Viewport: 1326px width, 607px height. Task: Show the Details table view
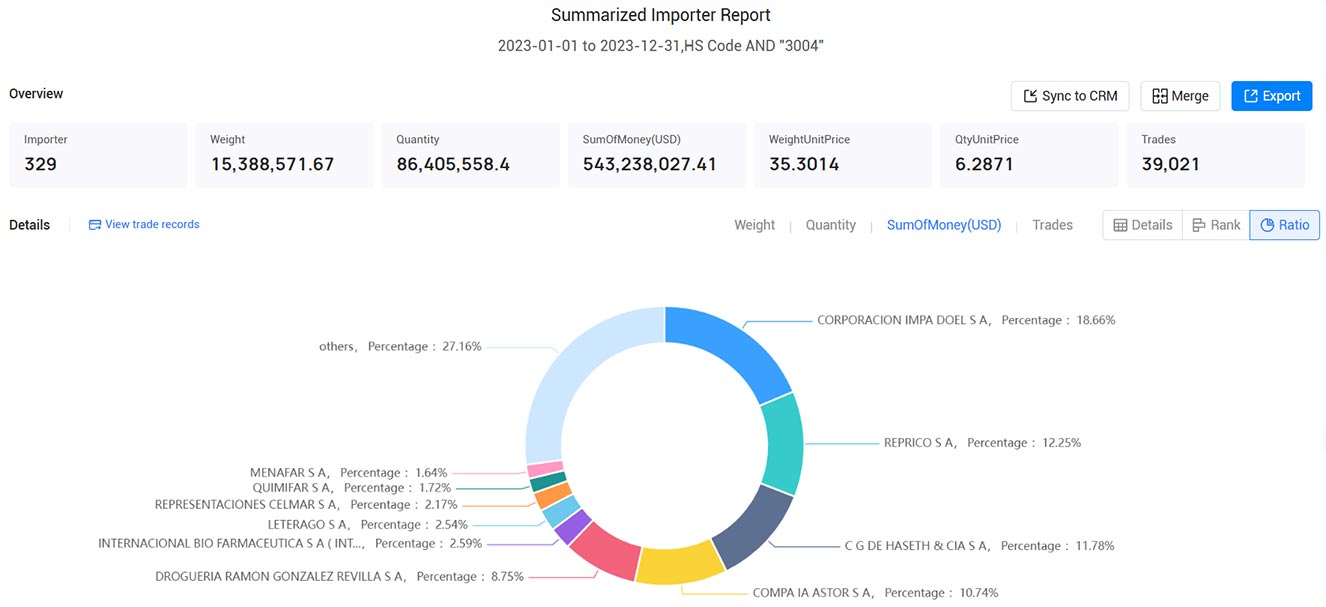(x=1142, y=225)
